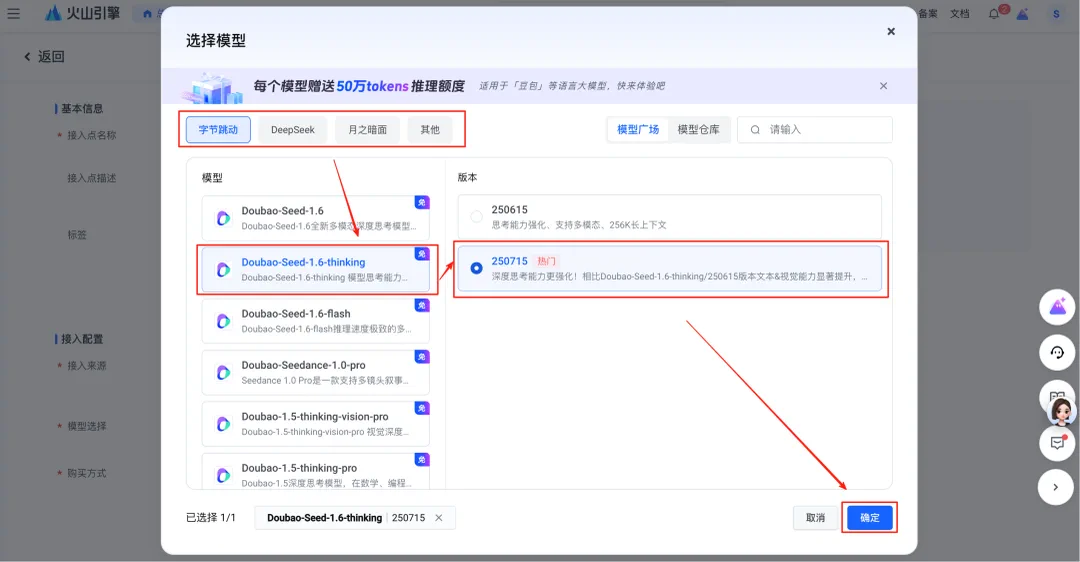
Task: Open the customer service headset icon
Action: pyautogui.click(x=1057, y=353)
